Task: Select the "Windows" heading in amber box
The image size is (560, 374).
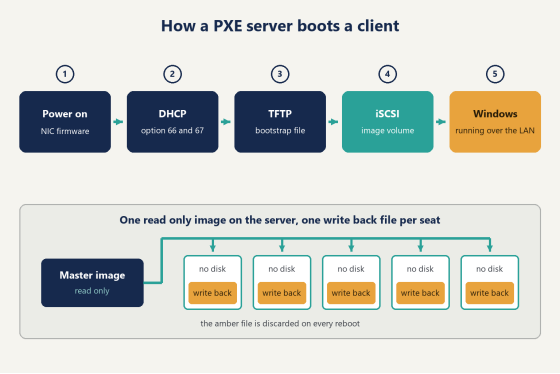Action: coord(495,114)
